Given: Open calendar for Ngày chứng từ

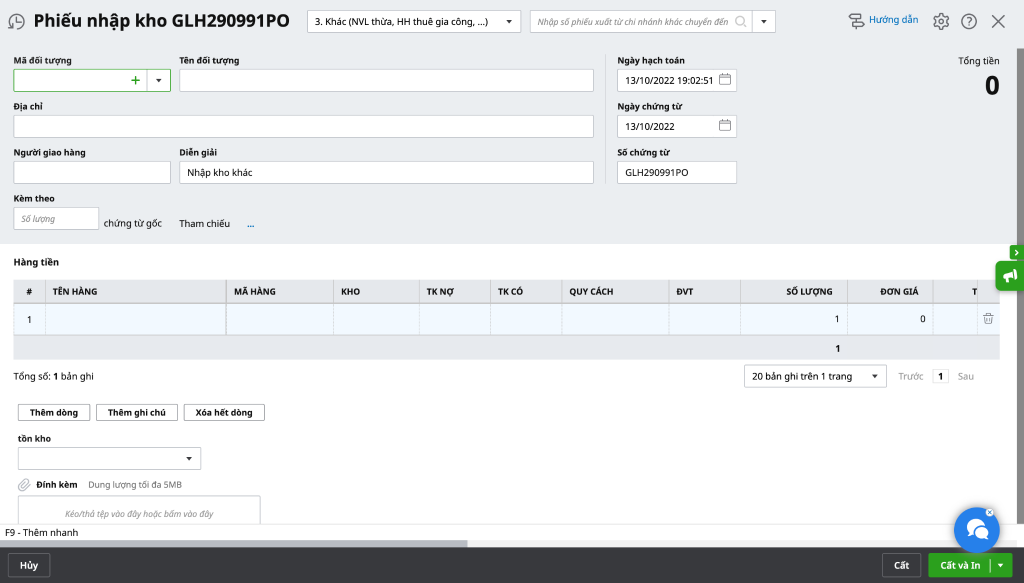Looking at the screenshot, I should (x=725, y=125).
